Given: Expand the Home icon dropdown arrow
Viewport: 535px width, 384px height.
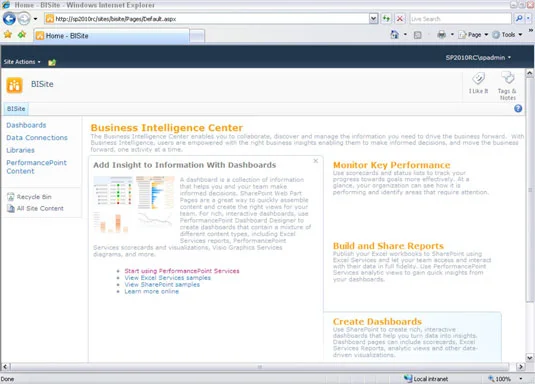Looking at the screenshot, I should (x=405, y=34).
